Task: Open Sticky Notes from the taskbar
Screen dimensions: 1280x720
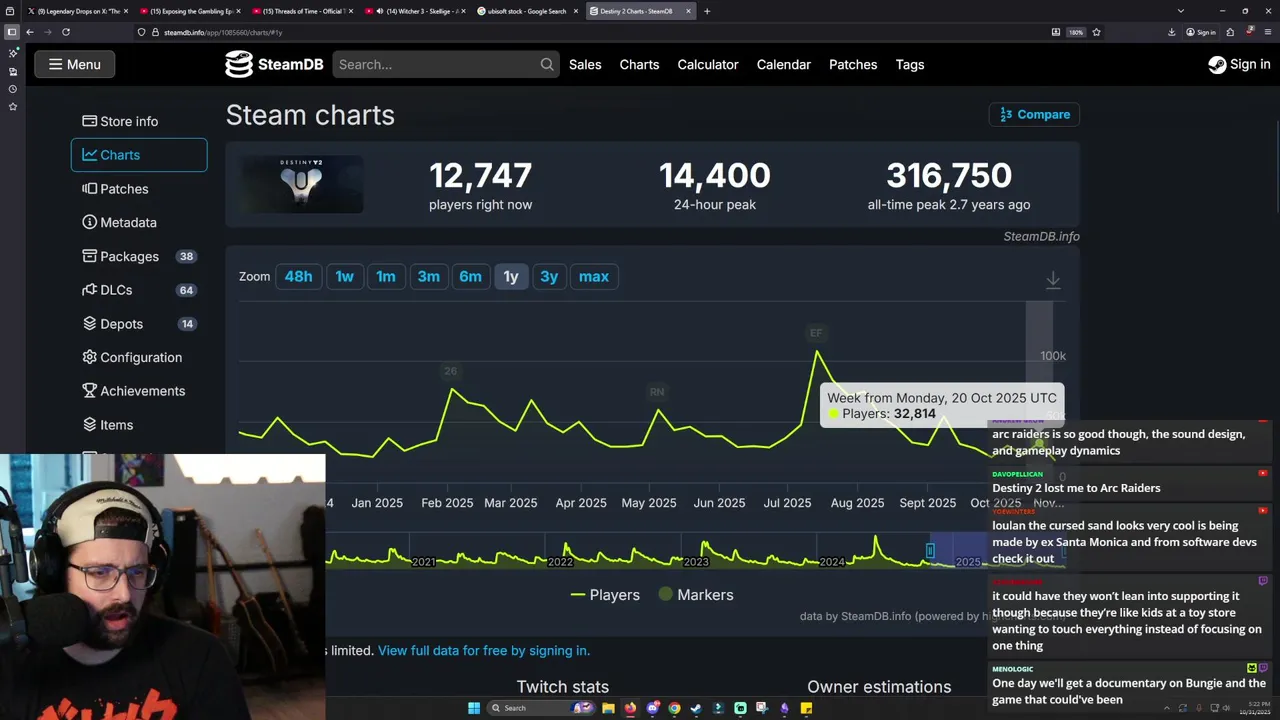Action: [x=806, y=708]
